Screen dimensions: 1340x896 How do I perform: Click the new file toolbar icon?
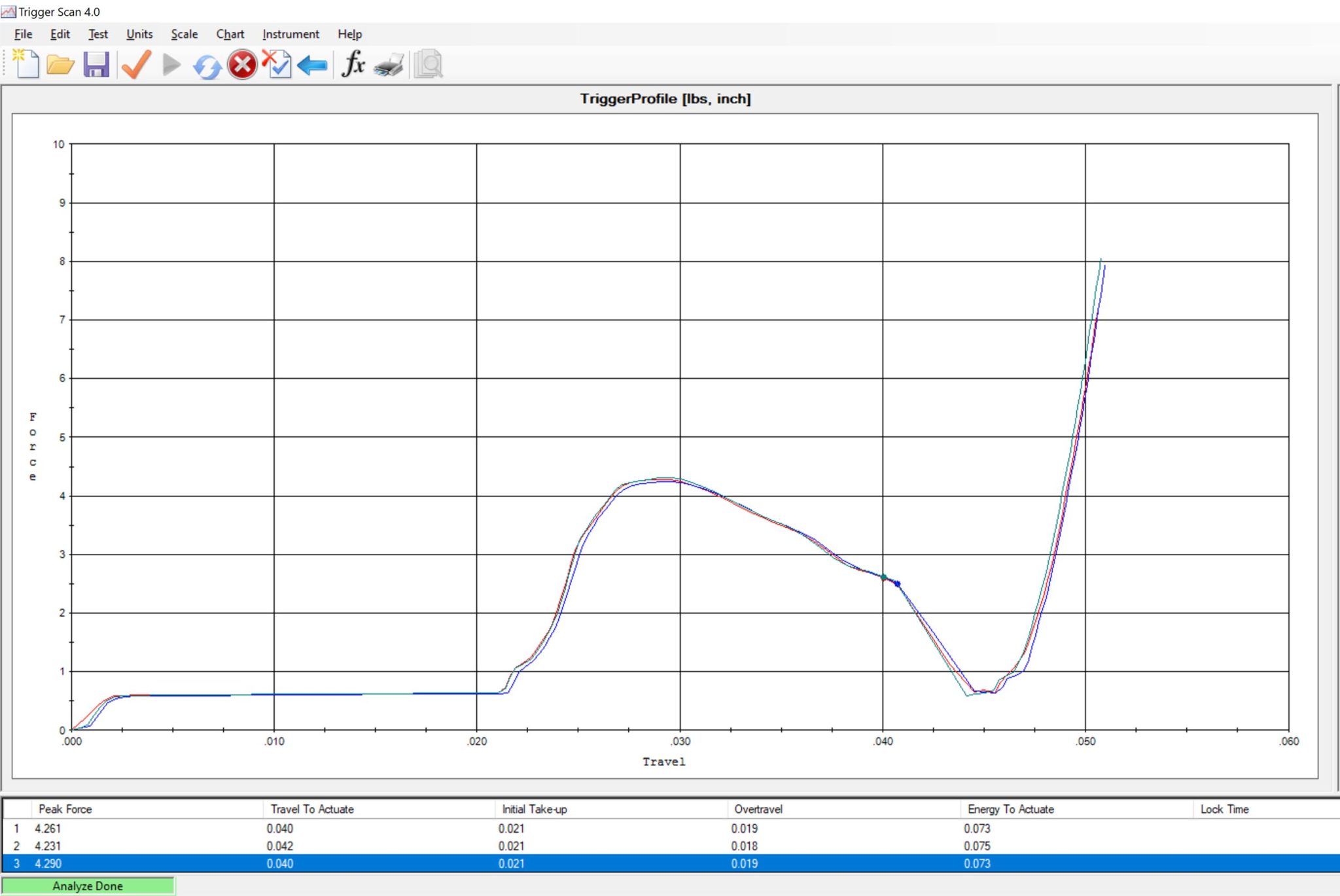click(26, 65)
